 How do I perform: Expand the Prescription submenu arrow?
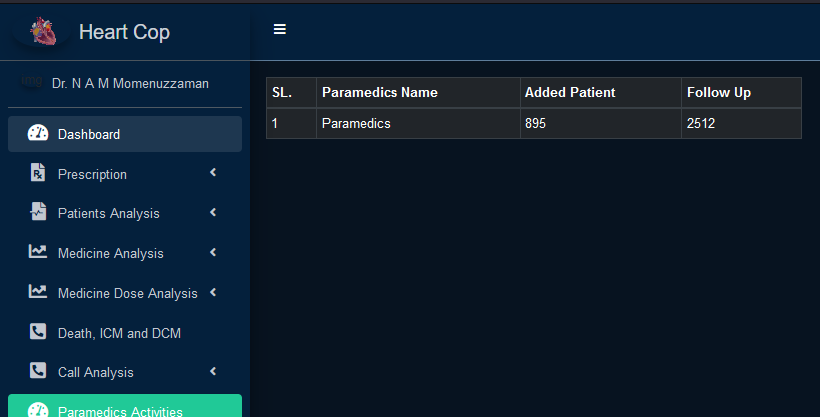(213, 173)
